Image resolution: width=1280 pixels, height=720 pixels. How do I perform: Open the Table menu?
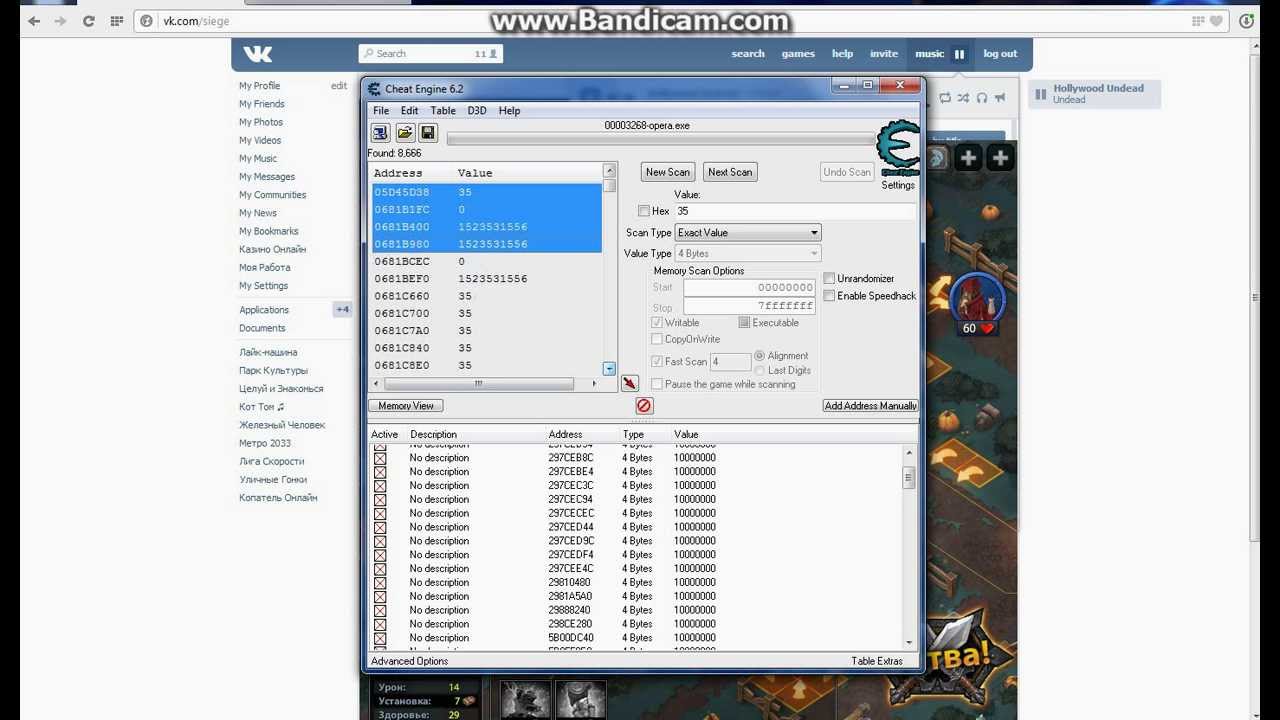443,111
